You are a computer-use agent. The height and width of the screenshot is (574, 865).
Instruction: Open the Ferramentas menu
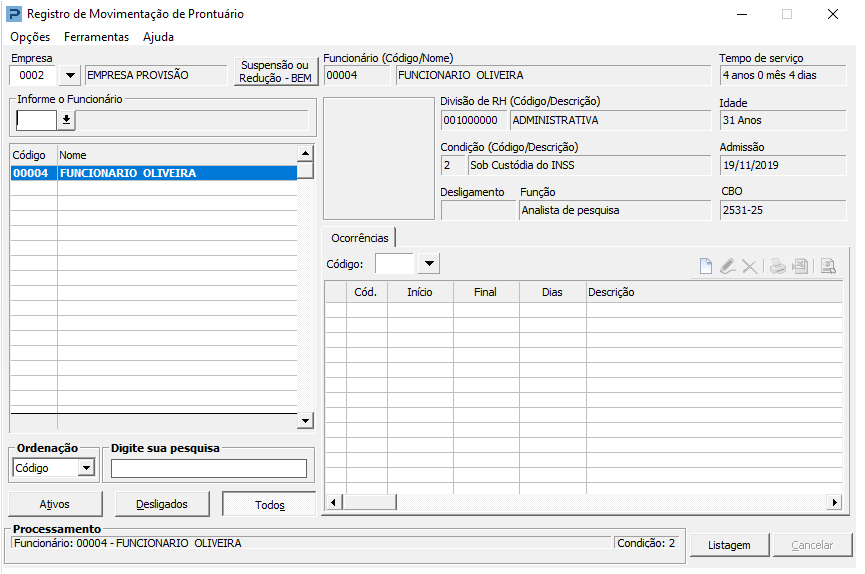pos(96,37)
